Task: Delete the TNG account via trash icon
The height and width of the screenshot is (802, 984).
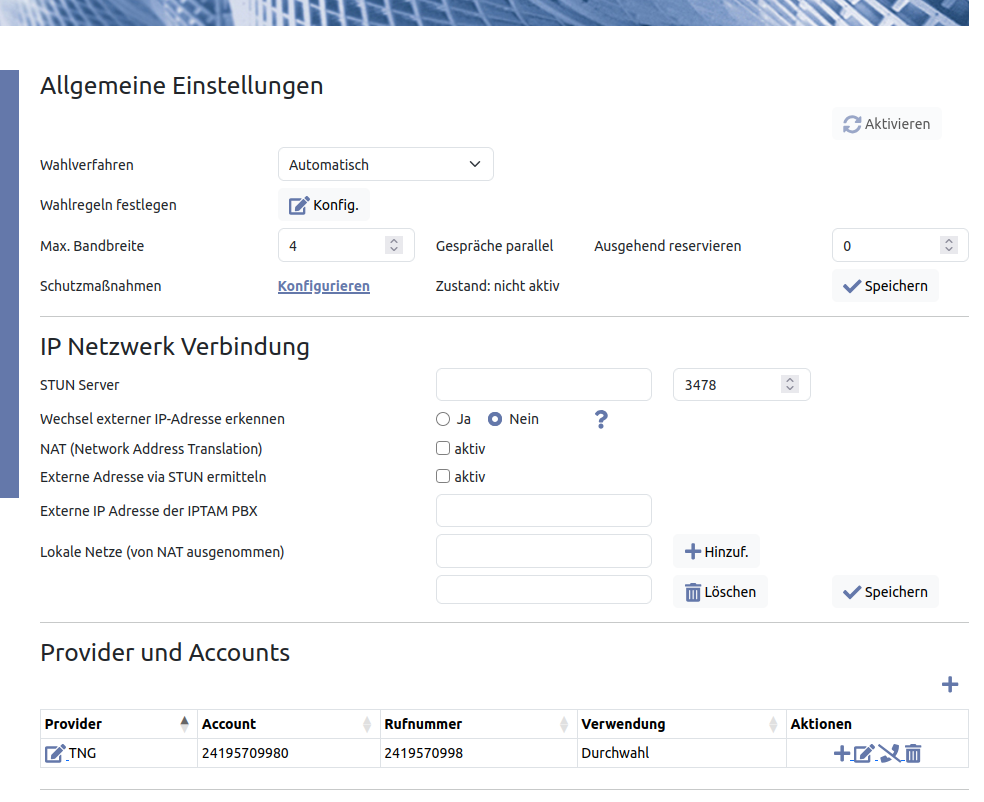Action: 913,754
